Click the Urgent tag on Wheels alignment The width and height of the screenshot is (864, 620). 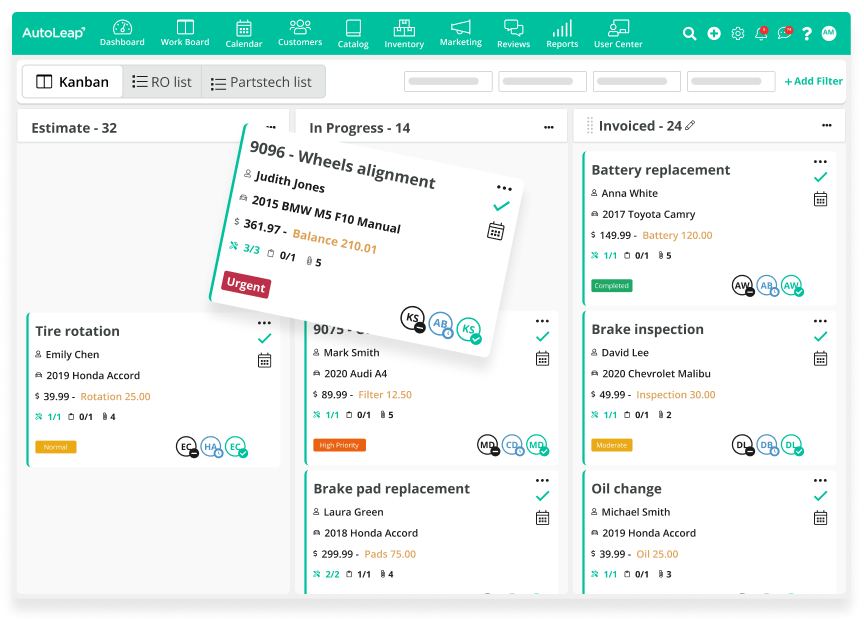(x=245, y=285)
